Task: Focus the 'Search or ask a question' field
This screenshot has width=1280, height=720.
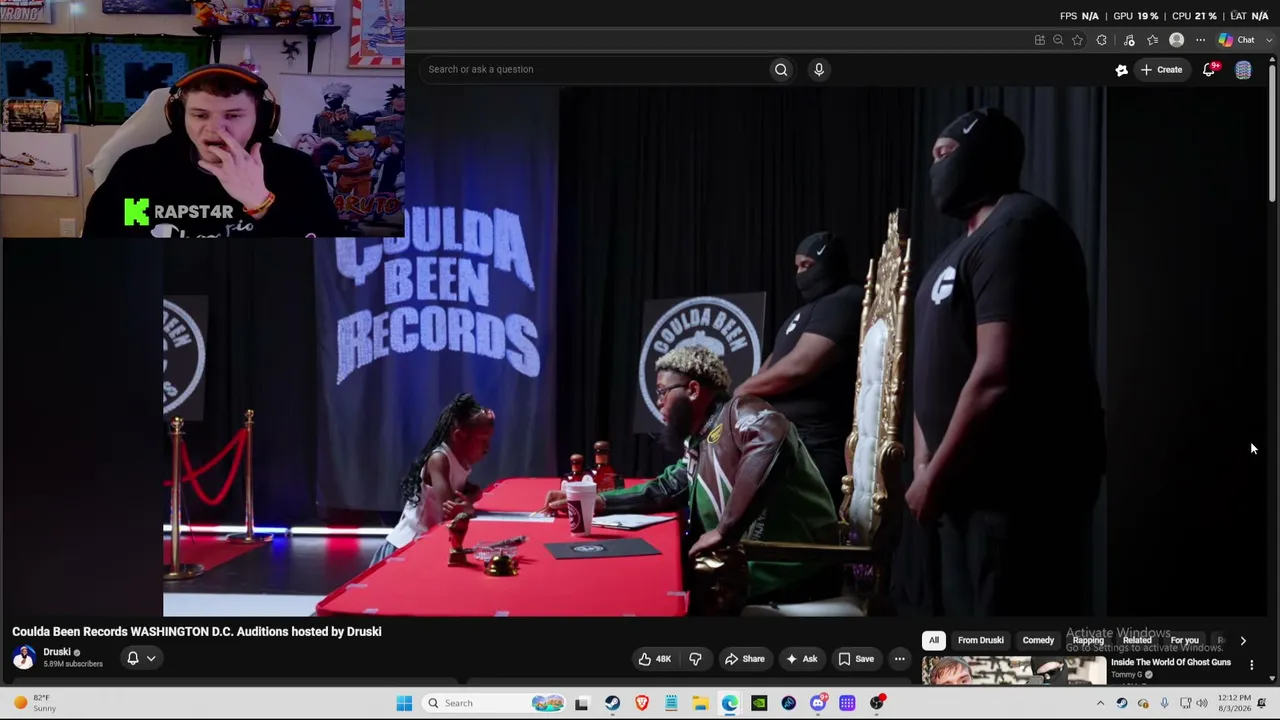Action: pos(595,69)
